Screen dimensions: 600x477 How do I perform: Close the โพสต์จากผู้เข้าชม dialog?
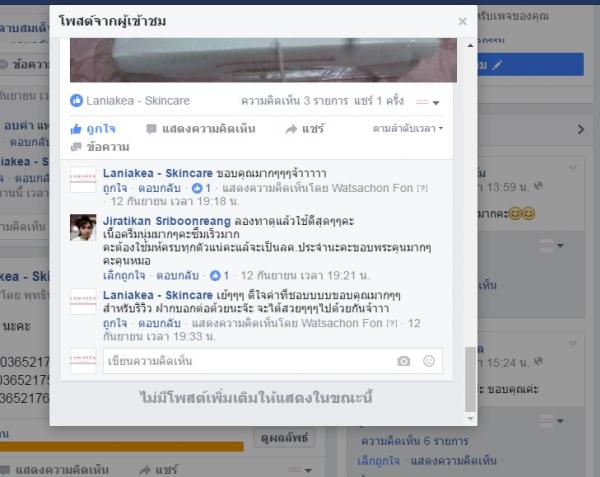(x=463, y=21)
